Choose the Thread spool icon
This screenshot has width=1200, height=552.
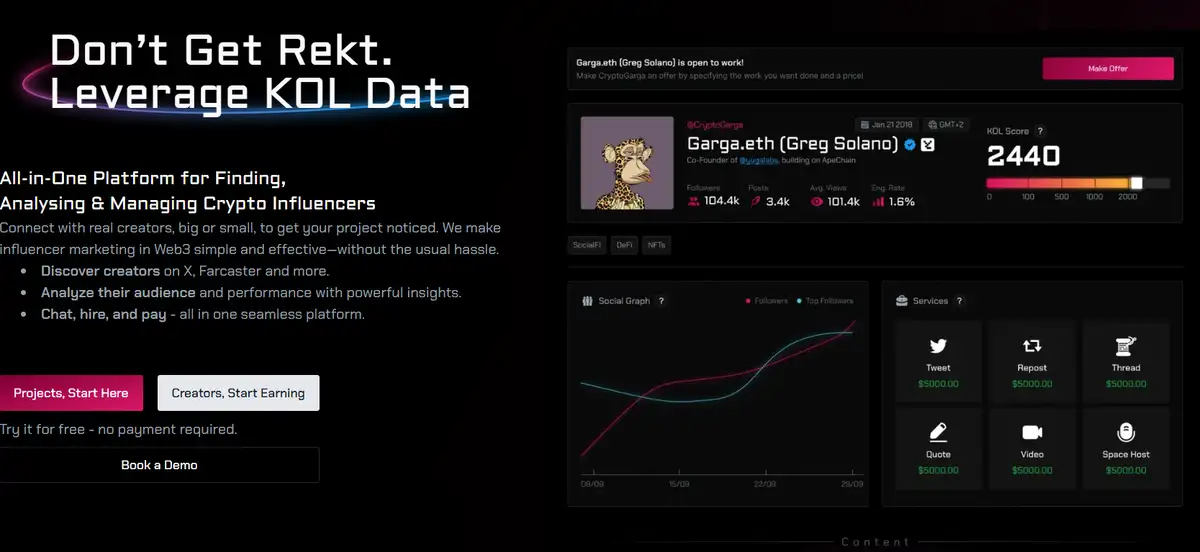[1126, 347]
